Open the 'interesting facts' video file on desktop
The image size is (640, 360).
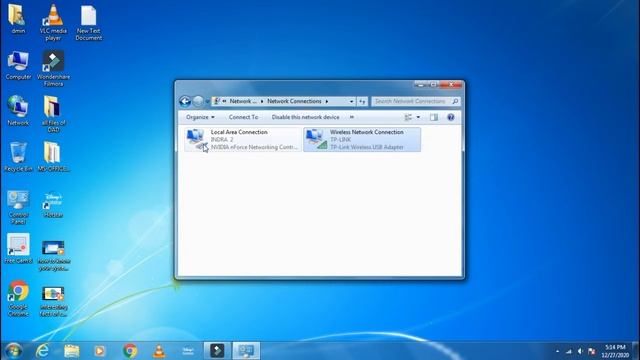click(x=53, y=302)
